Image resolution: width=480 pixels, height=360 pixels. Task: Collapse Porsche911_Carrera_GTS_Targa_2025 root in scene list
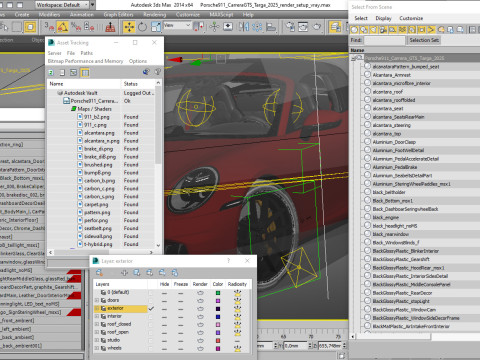coord(353,58)
